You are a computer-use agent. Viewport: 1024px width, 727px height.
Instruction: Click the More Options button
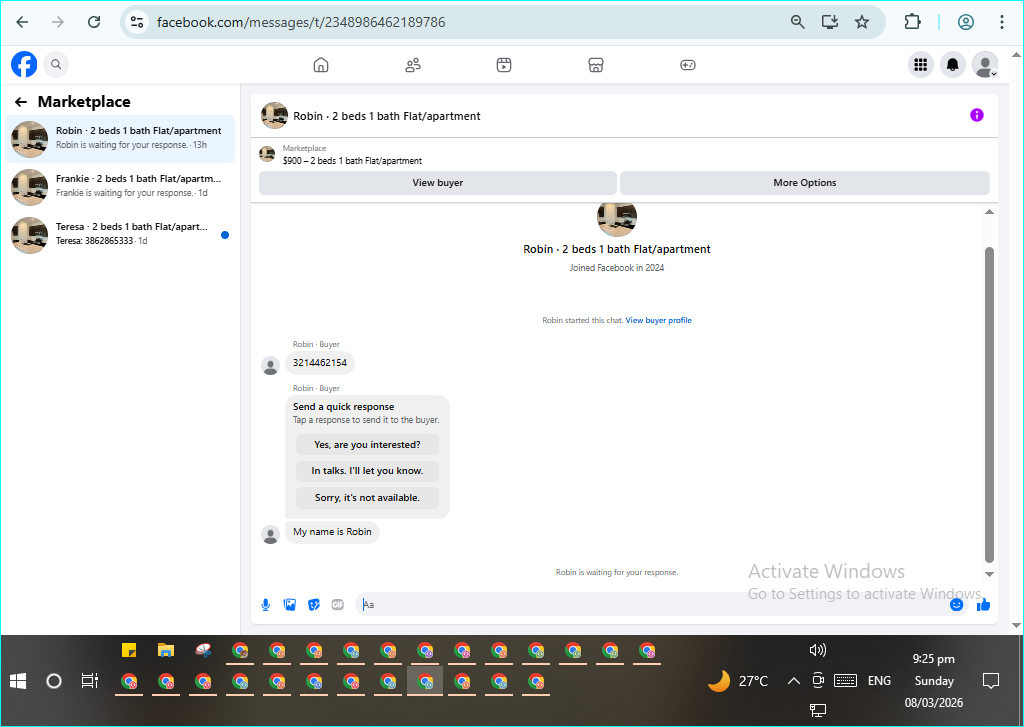[805, 183]
